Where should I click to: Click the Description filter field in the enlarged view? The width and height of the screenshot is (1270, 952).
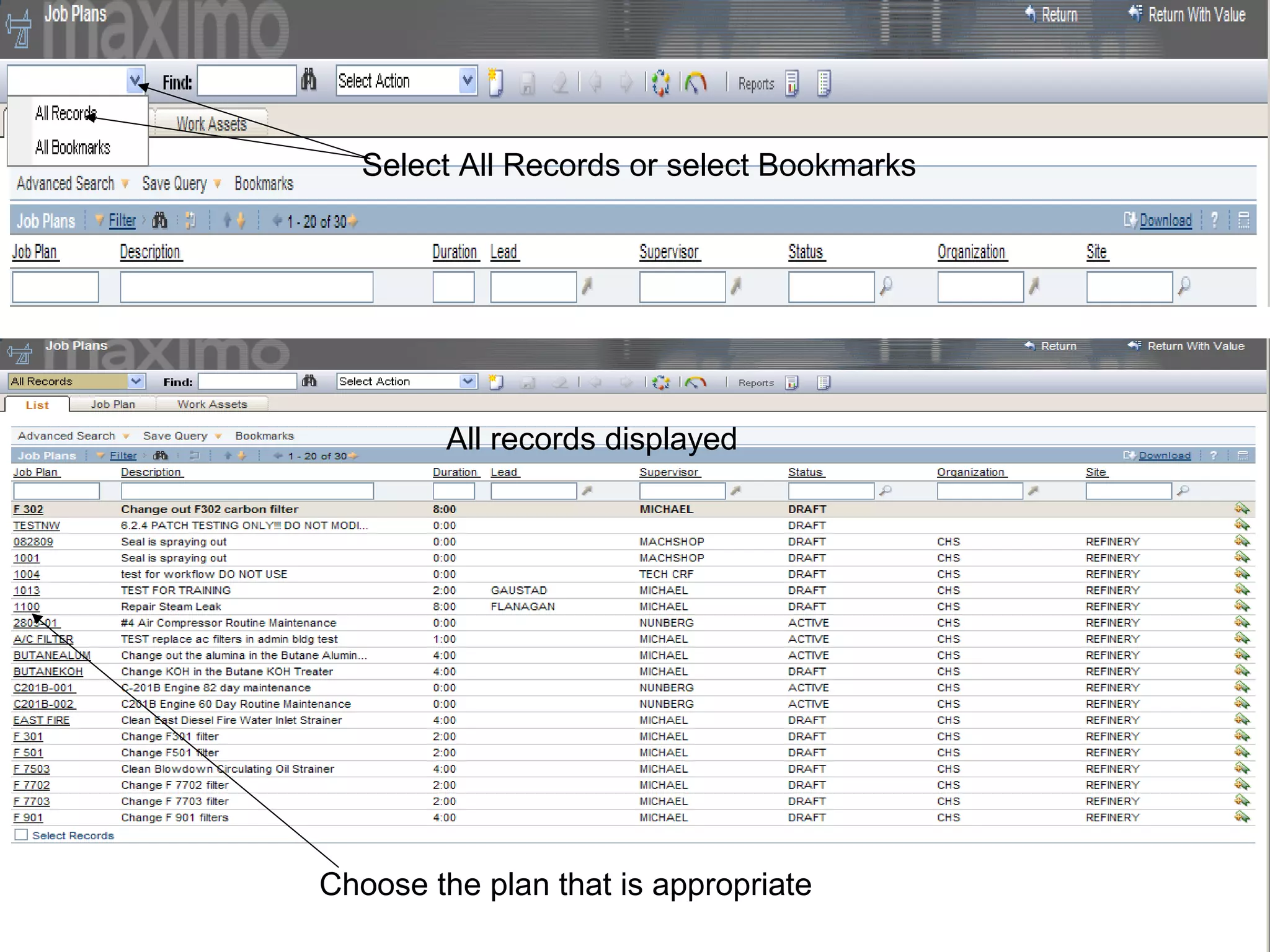coord(247,287)
